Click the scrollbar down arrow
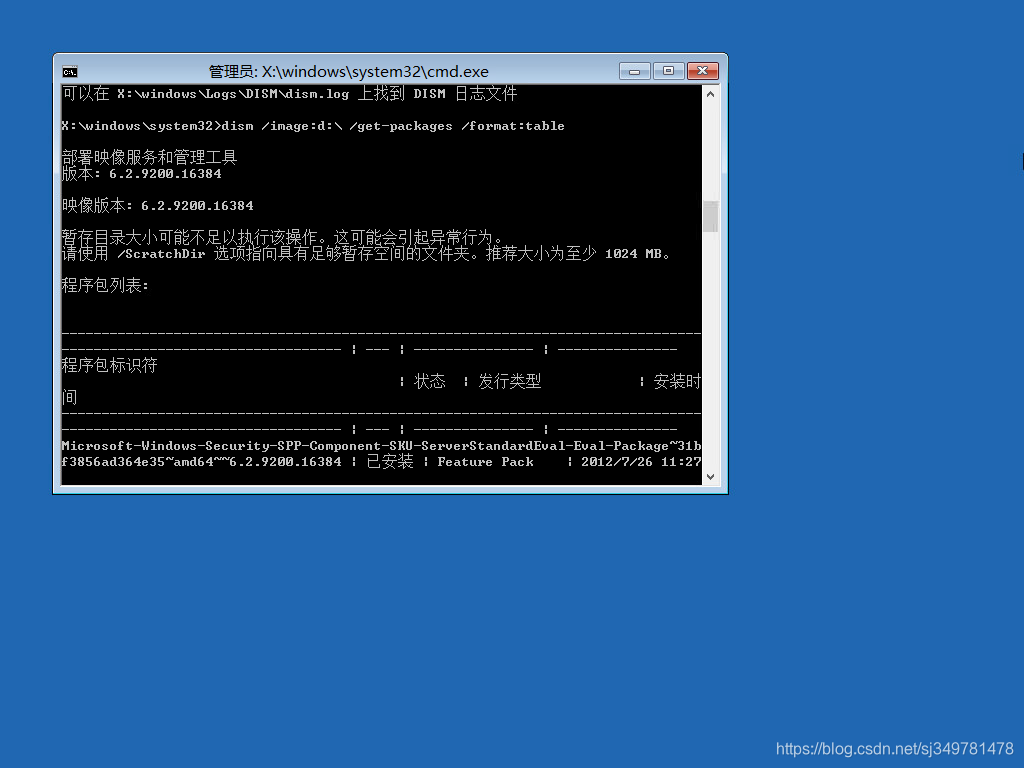This screenshot has height=768, width=1024. (x=711, y=477)
